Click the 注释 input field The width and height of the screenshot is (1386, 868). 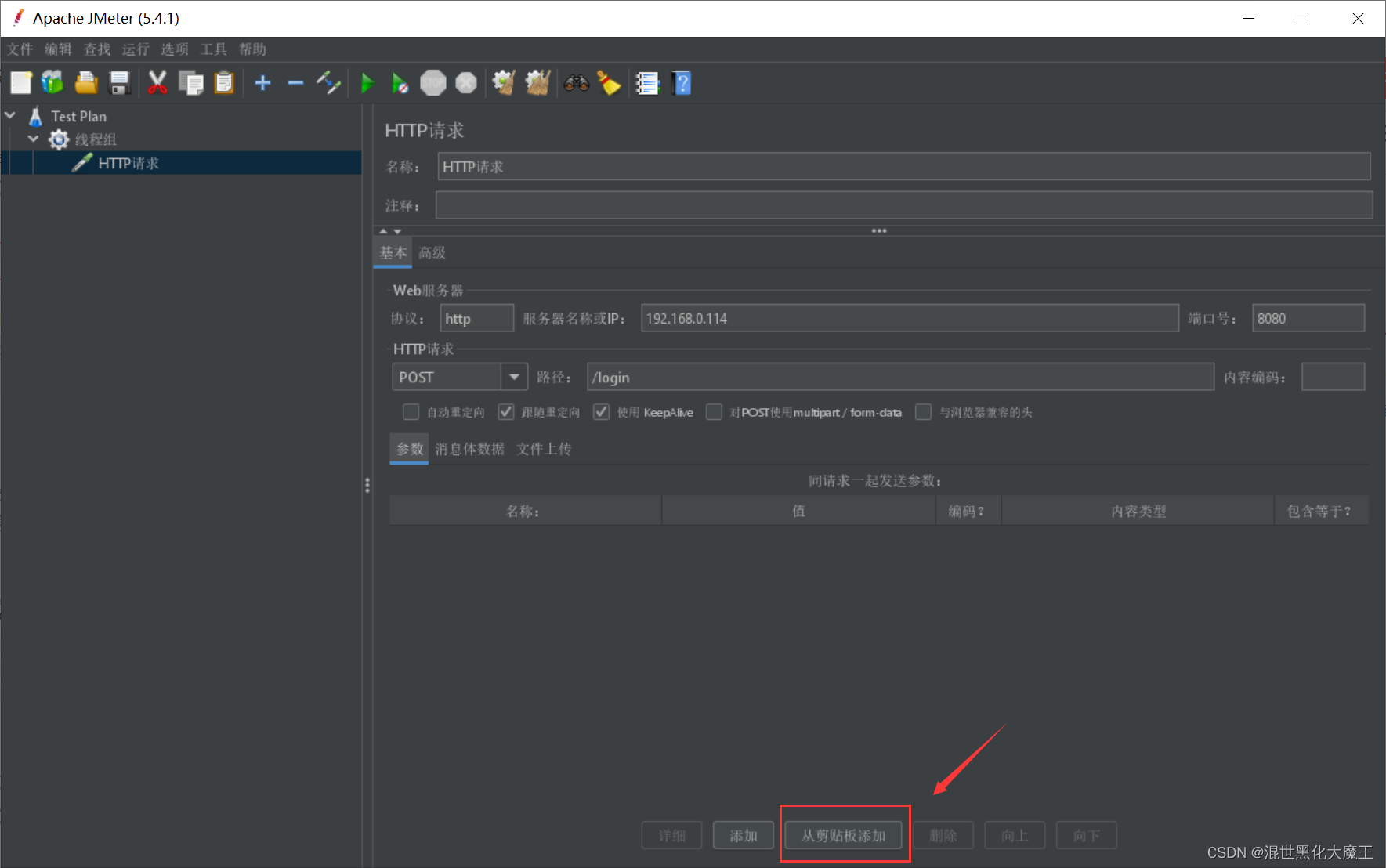pos(904,205)
